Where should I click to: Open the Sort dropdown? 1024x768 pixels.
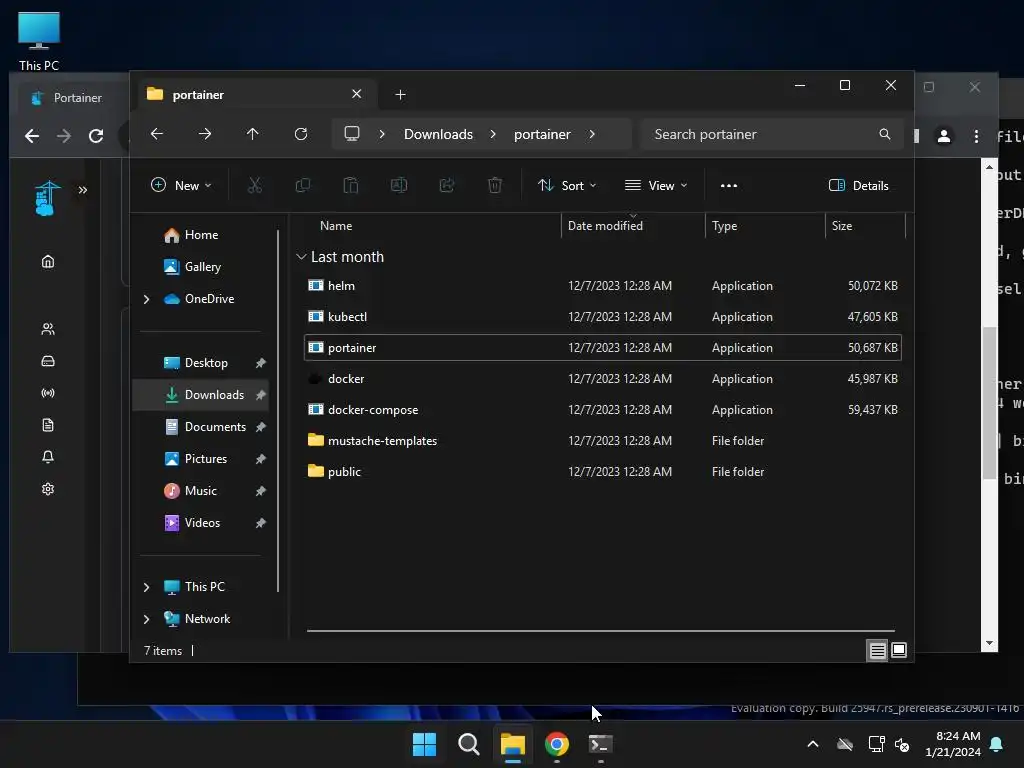click(566, 185)
